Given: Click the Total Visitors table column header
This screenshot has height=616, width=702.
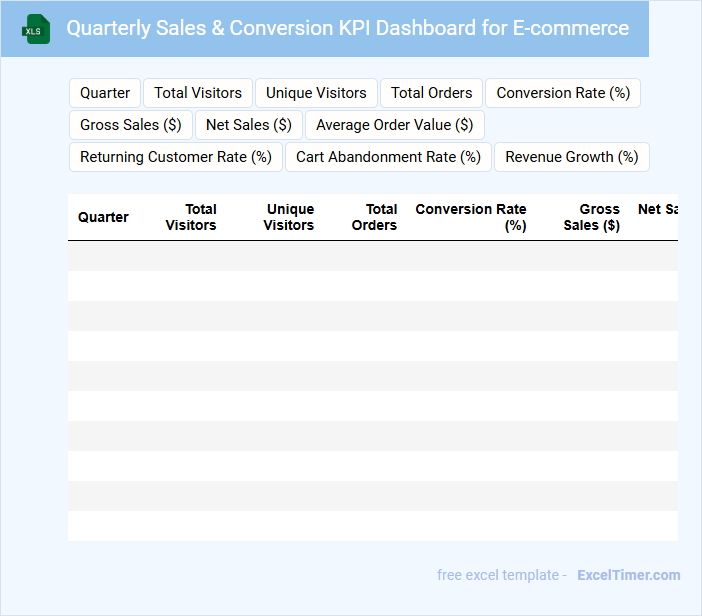Looking at the screenshot, I should click(191, 217).
